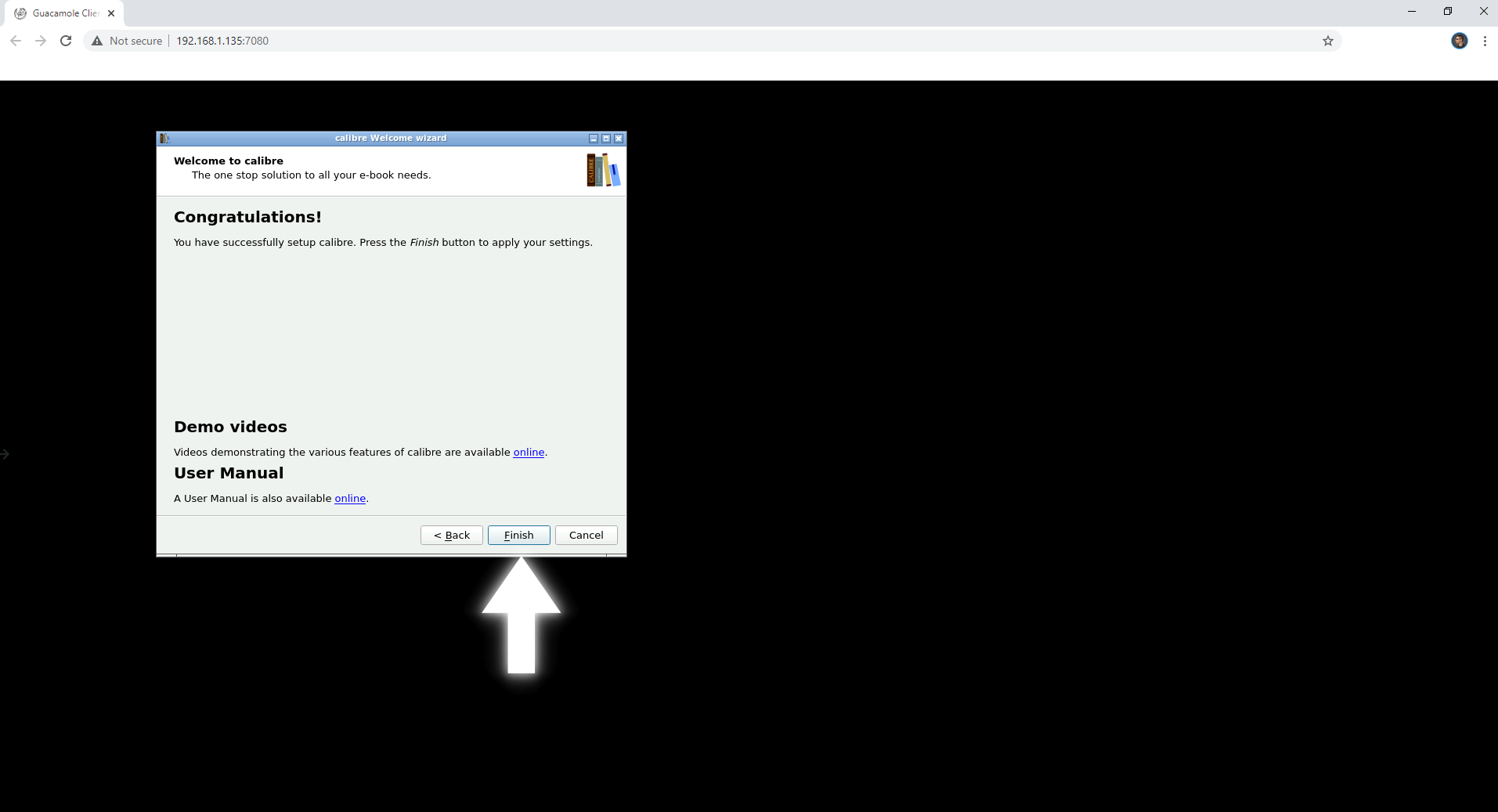Click the Demo videos heading
The height and width of the screenshot is (812, 1498).
click(x=230, y=427)
